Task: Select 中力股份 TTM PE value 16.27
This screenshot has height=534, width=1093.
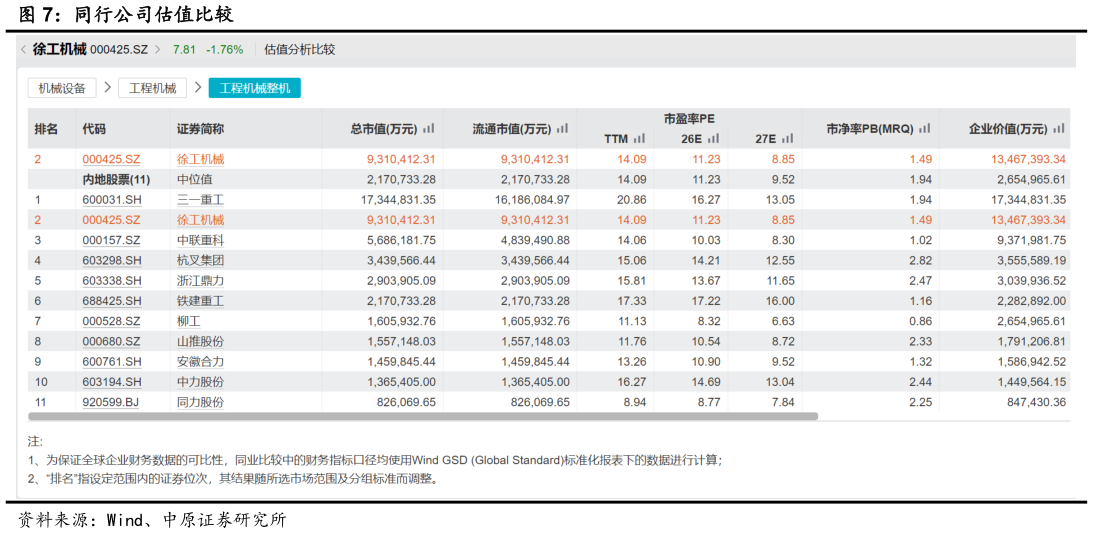Action: click(632, 382)
